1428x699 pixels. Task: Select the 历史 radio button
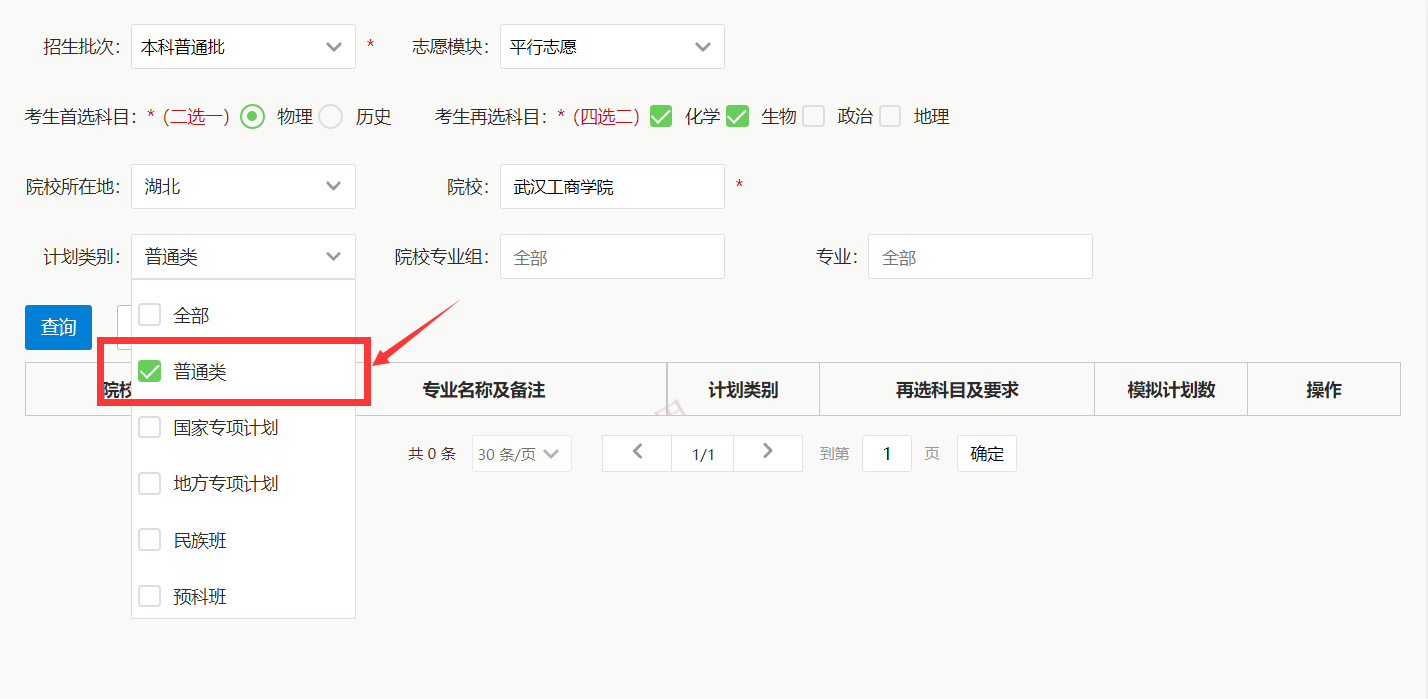[x=330, y=116]
